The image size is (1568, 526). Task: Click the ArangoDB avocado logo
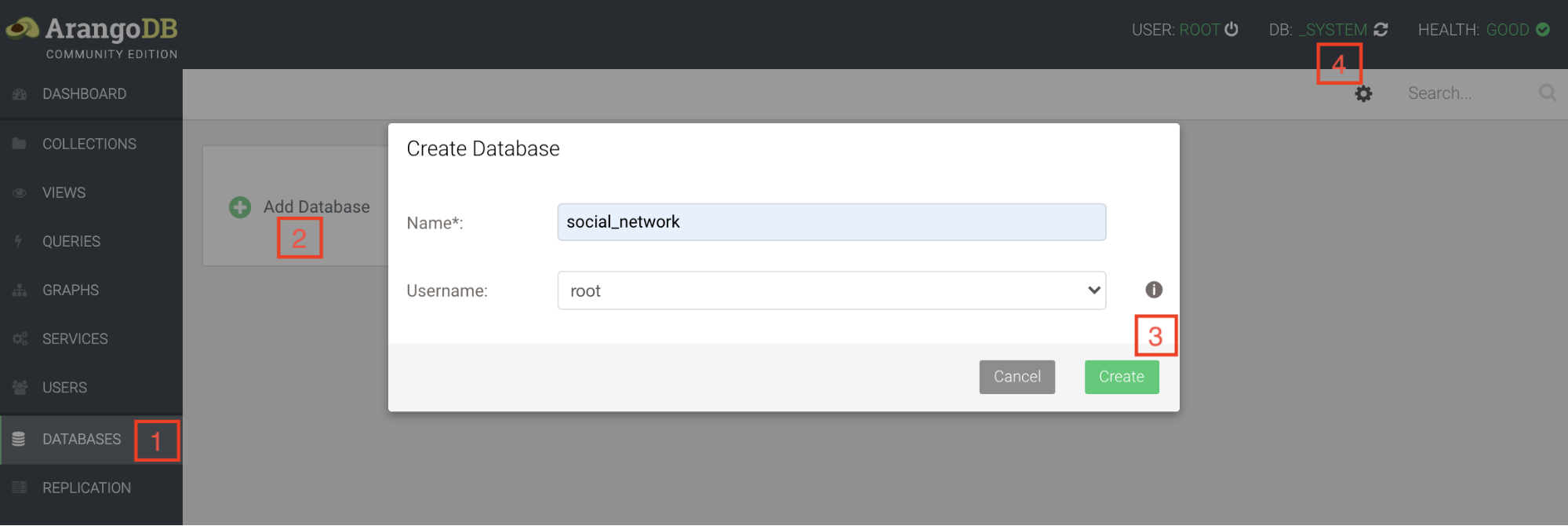(x=22, y=28)
